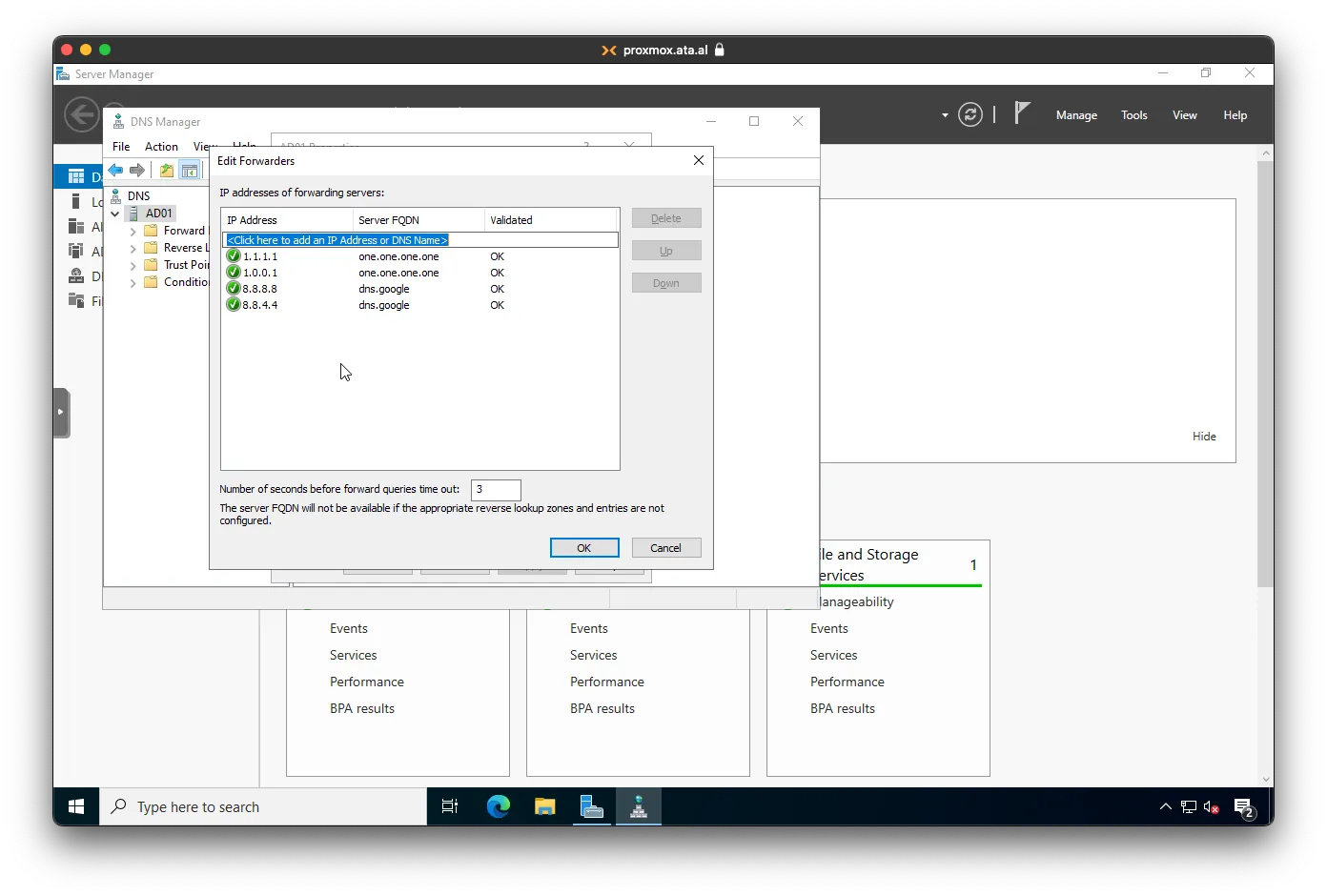
Task: Click the forward arrow in DNS Manager toolbar
Action: (137, 170)
